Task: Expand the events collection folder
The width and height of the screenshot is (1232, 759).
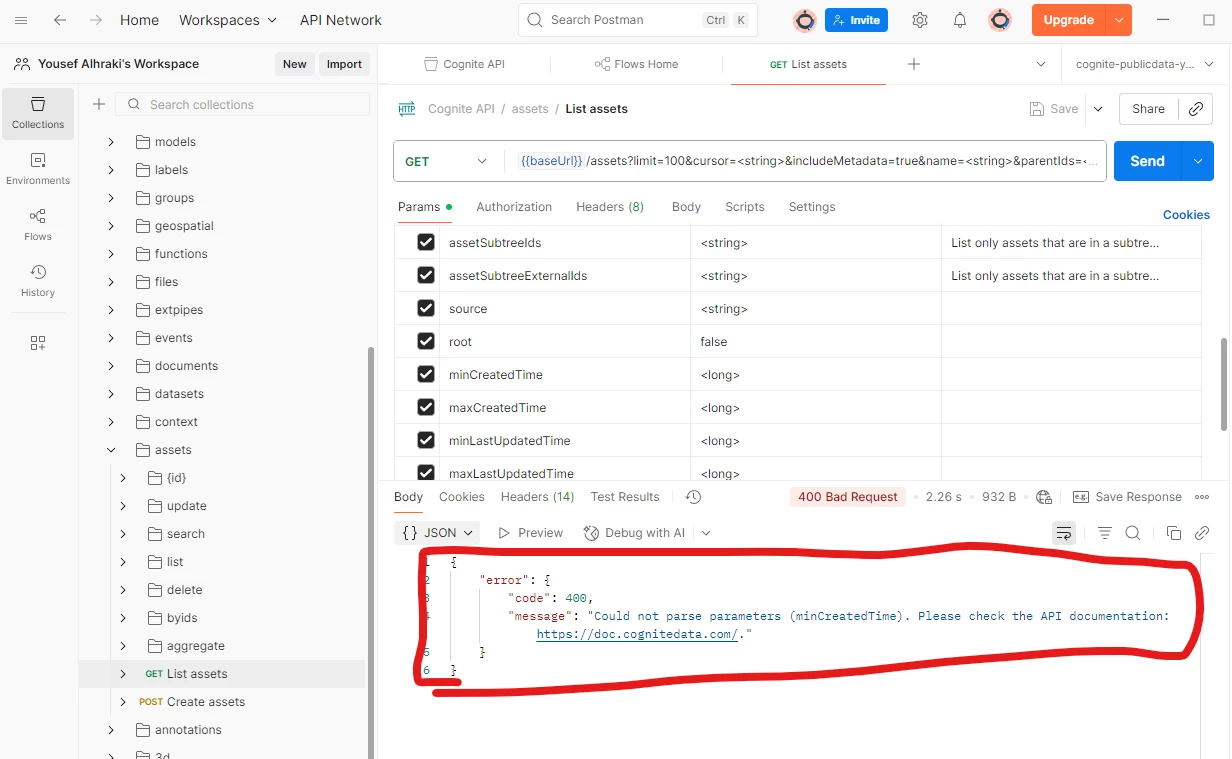Action: (x=111, y=338)
